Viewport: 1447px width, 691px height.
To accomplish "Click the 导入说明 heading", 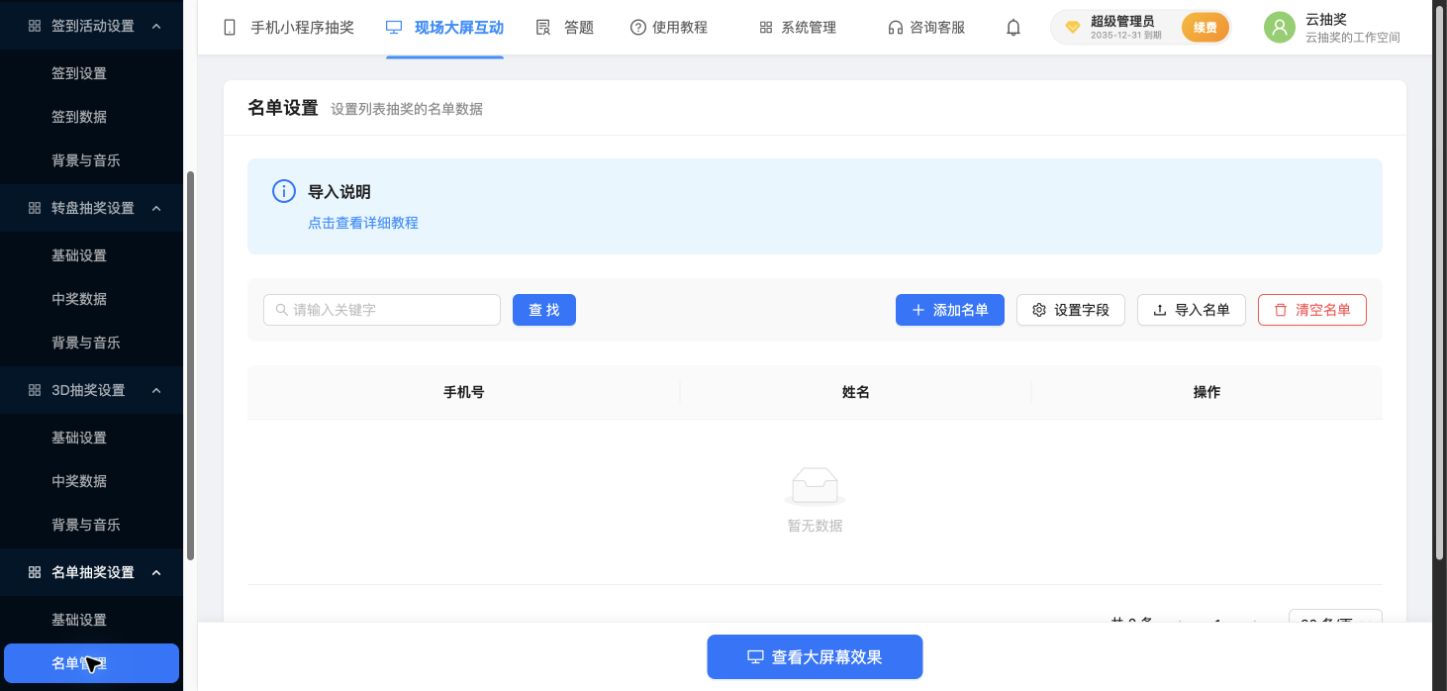I will pos(339,192).
